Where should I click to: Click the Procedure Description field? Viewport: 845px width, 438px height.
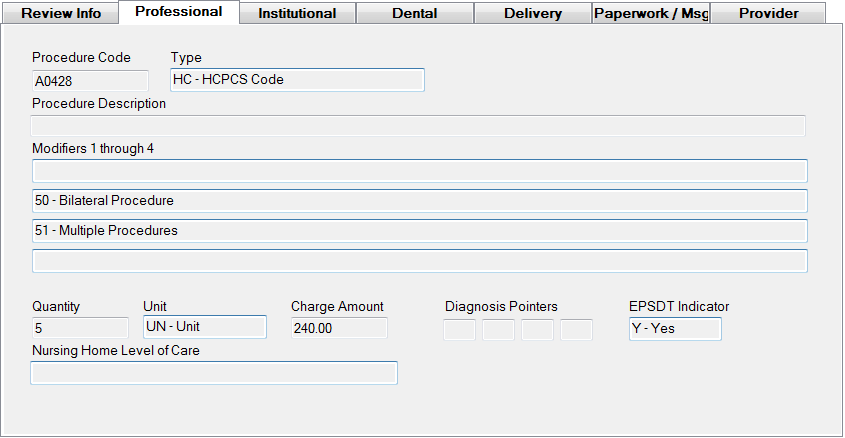point(418,126)
